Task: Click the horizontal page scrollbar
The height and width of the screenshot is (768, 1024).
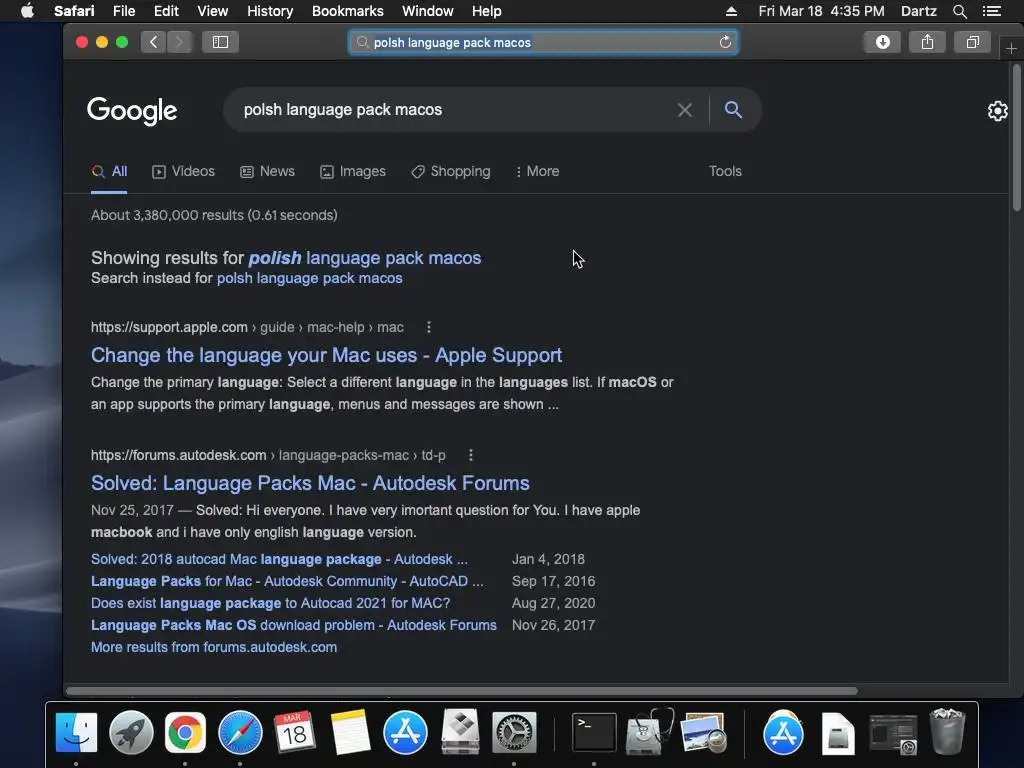Action: tap(462, 690)
